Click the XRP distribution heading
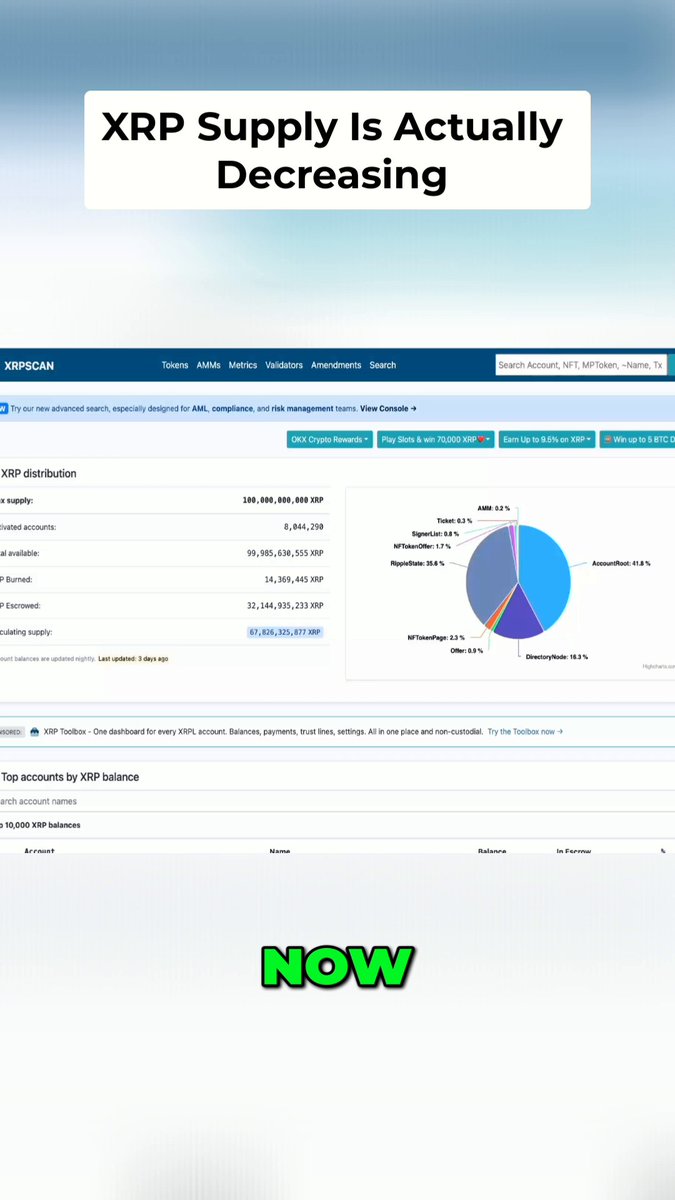 [38, 473]
